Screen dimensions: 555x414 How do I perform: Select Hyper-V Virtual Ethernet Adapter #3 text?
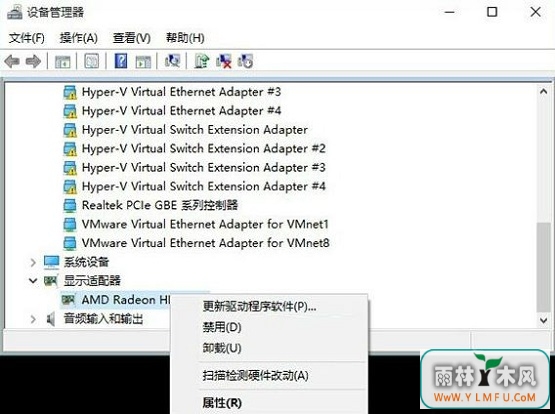pos(181,92)
